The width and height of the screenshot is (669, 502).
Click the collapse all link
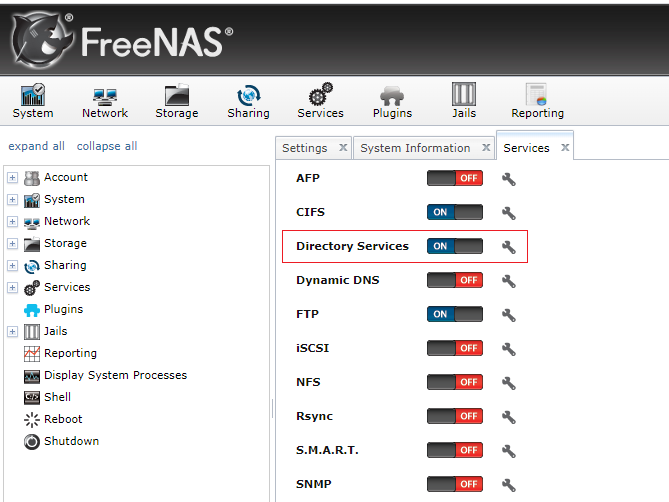coord(107,146)
